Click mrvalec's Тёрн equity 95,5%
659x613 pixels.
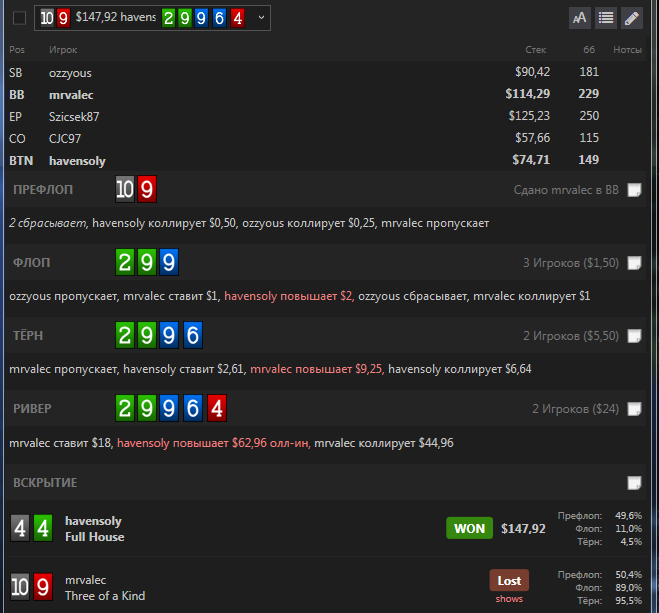point(629,601)
